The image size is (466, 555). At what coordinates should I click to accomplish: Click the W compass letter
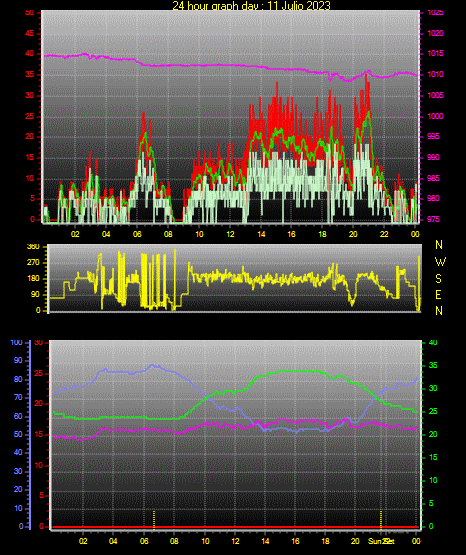[x=440, y=262]
